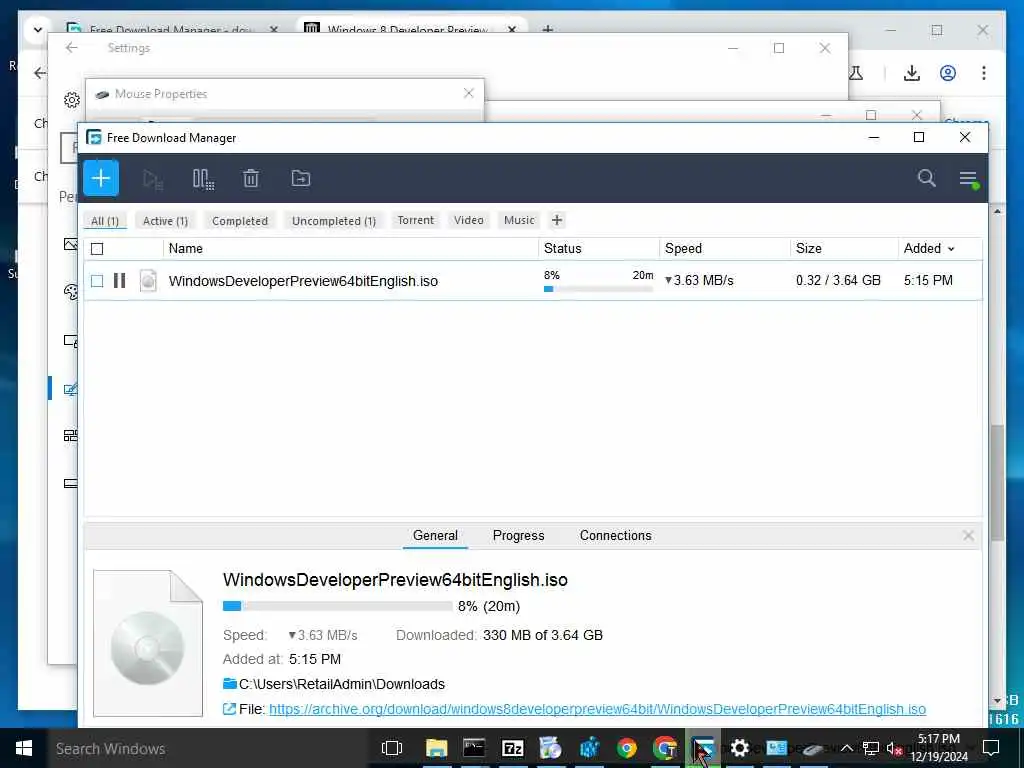Open the Action Center notifications
Screen dimensions: 1024x768
coord(991,748)
